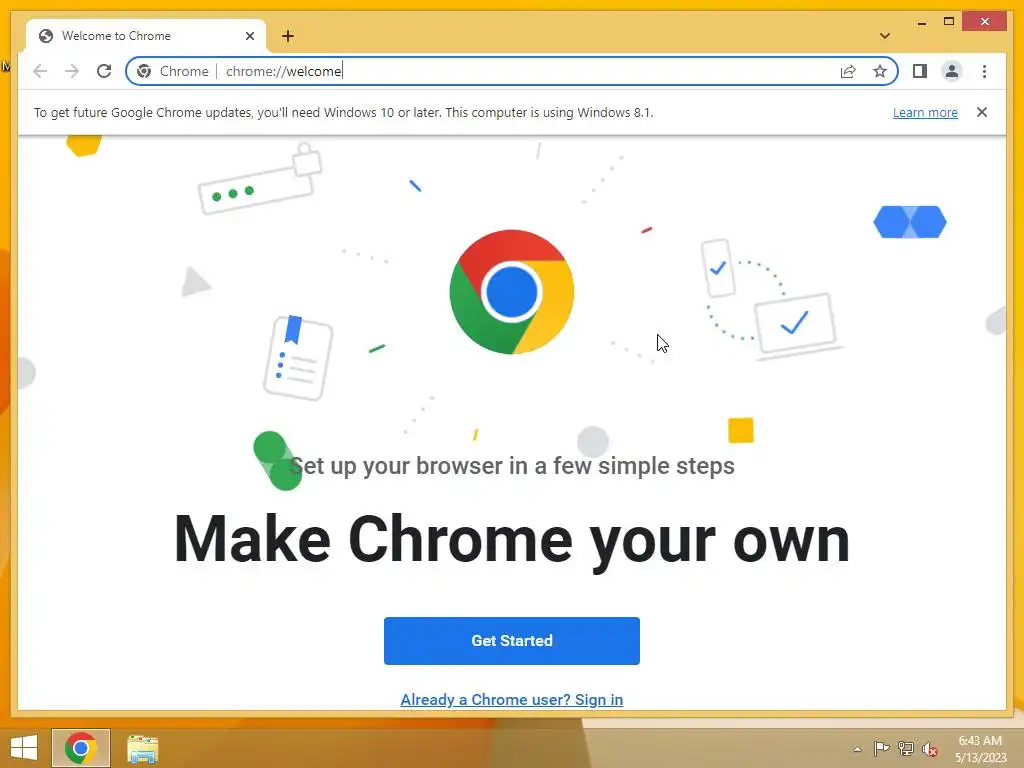1024x768 pixels.
Task: Close the Welcome to Chrome tab
Action: tap(249, 36)
